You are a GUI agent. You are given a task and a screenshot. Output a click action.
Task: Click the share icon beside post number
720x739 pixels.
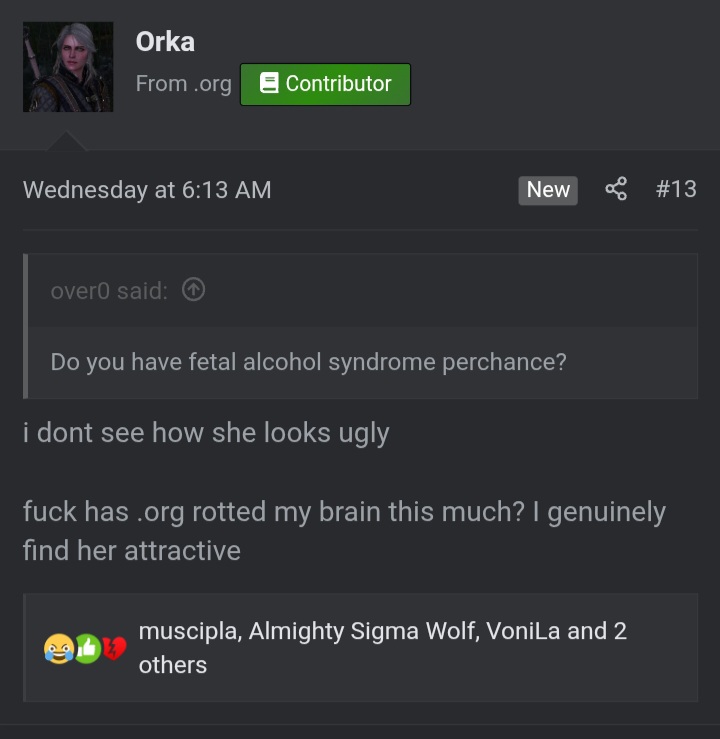(616, 189)
